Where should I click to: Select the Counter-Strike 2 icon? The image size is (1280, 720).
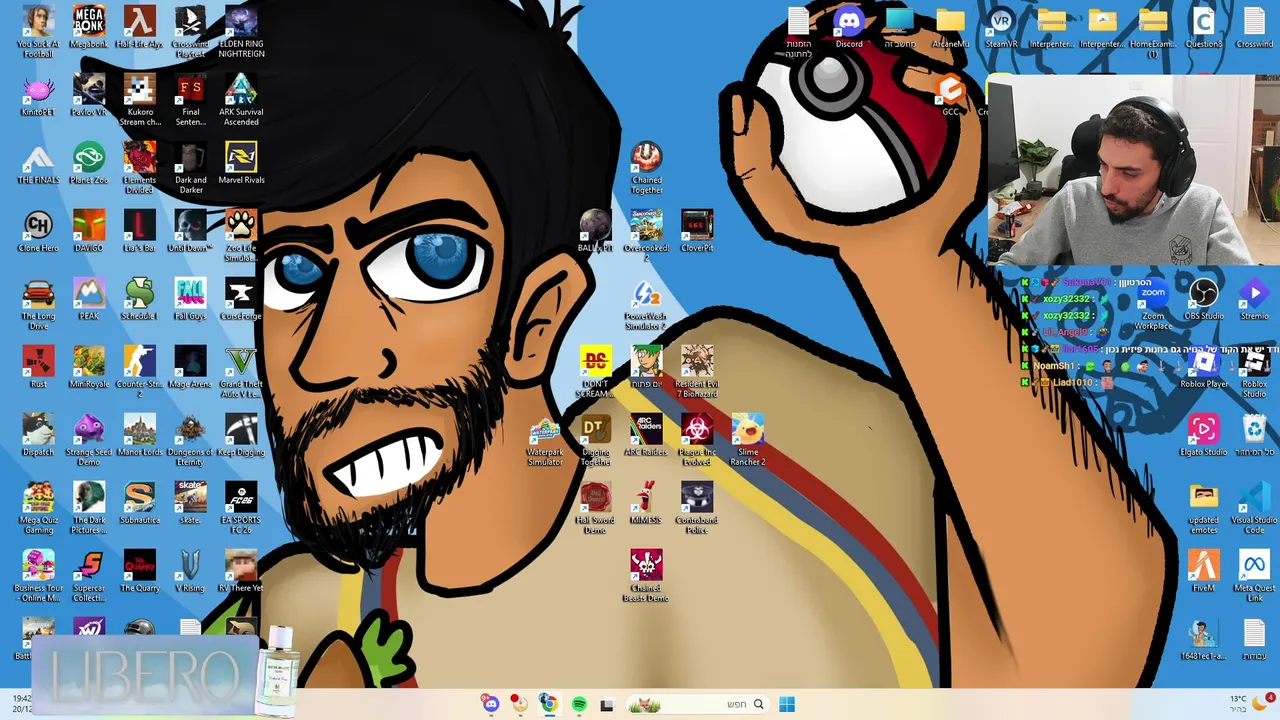(140, 372)
